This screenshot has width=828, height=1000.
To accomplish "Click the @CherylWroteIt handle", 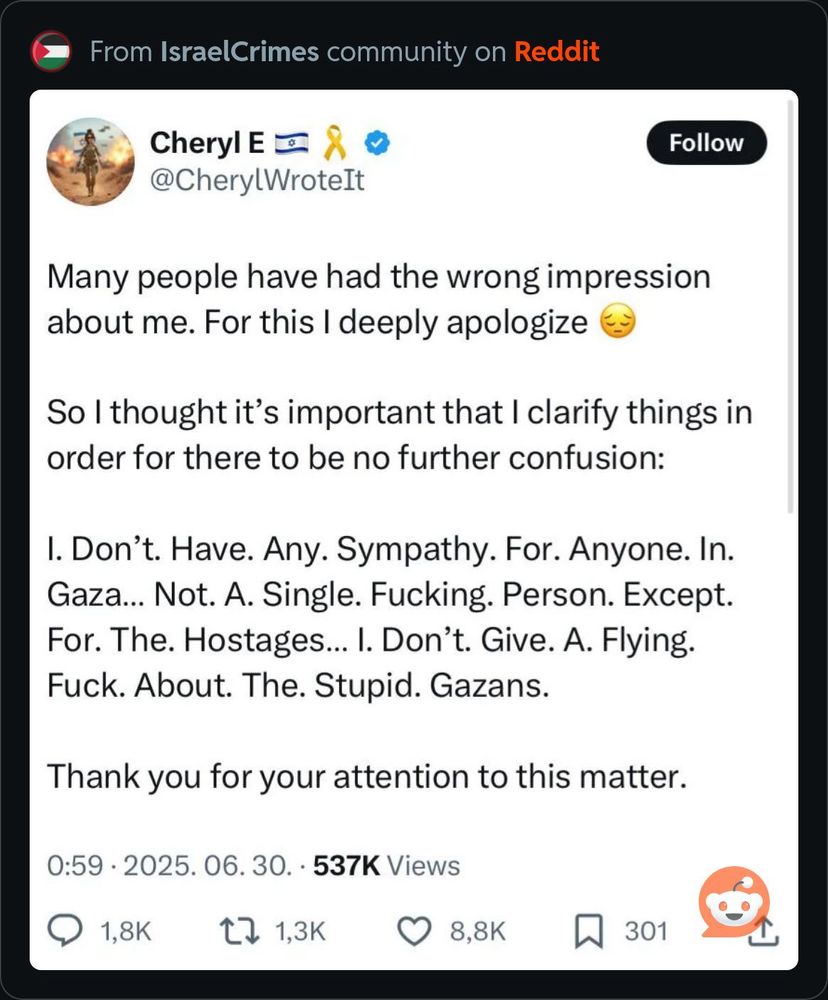I will point(257,182).
